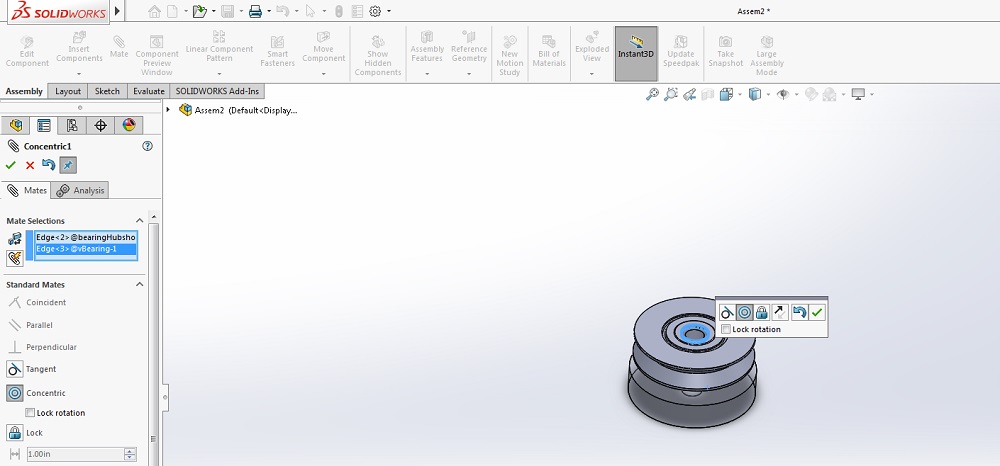1000x466 pixels.
Task: Open Options with the gear icon
Action: [x=375, y=11]
